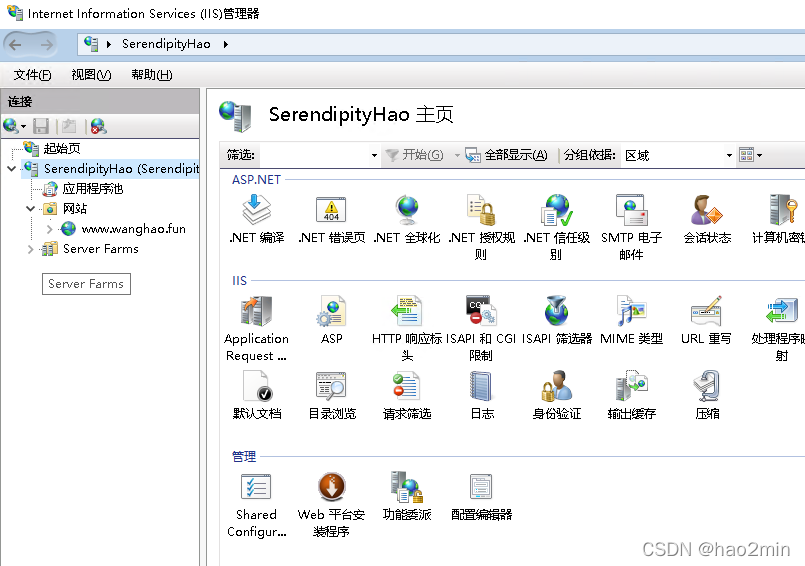Click the delete connection icon in 连接 toolbar
Image resolution: width=805 pixels, height=566 pixels.
[98, 126]
